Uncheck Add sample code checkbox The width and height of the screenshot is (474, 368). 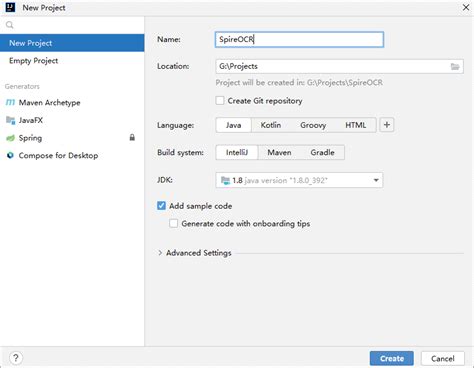coord(161,206)
